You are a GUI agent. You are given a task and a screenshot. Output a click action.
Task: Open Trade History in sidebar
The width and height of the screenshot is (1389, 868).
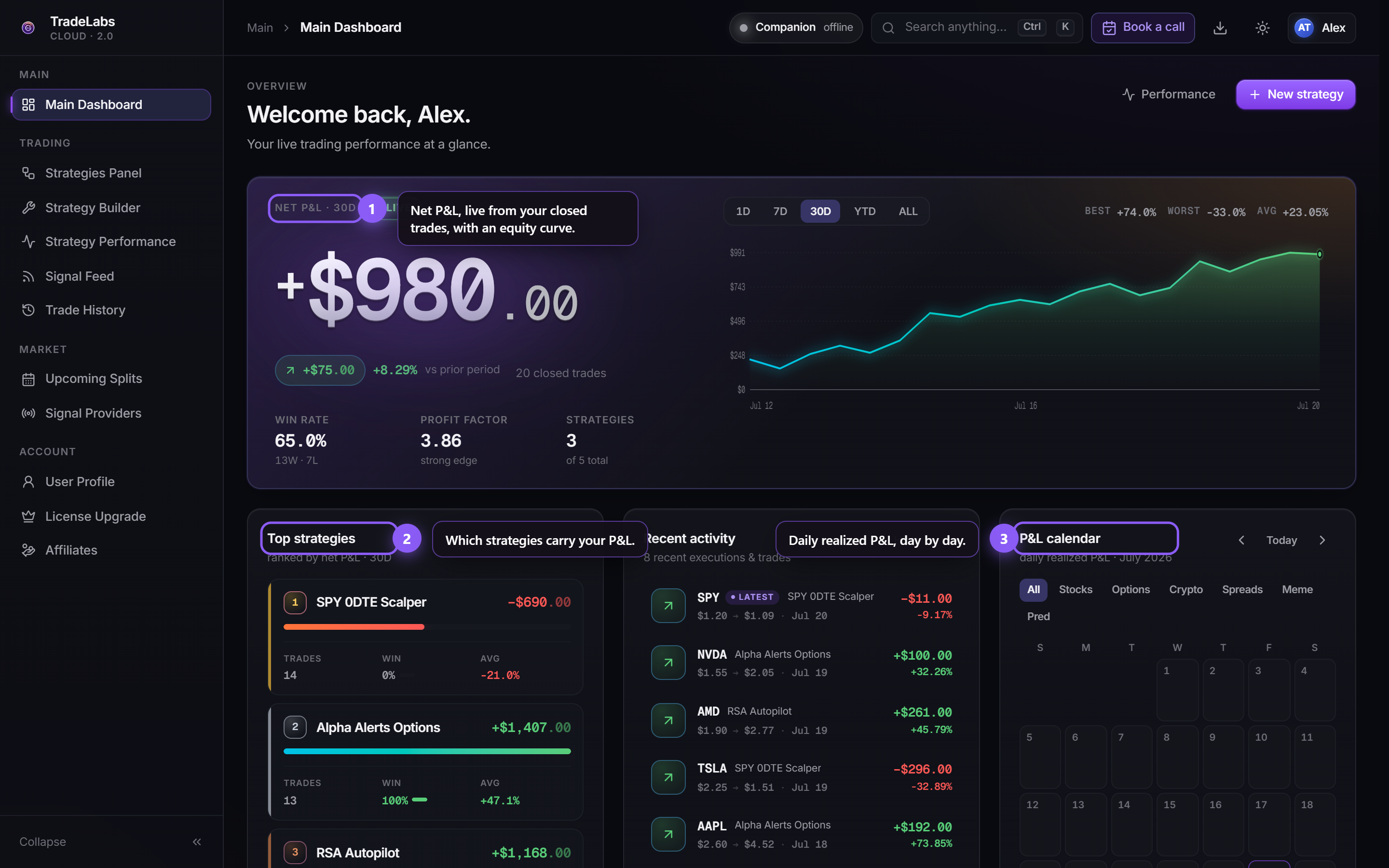coord(111,310)
